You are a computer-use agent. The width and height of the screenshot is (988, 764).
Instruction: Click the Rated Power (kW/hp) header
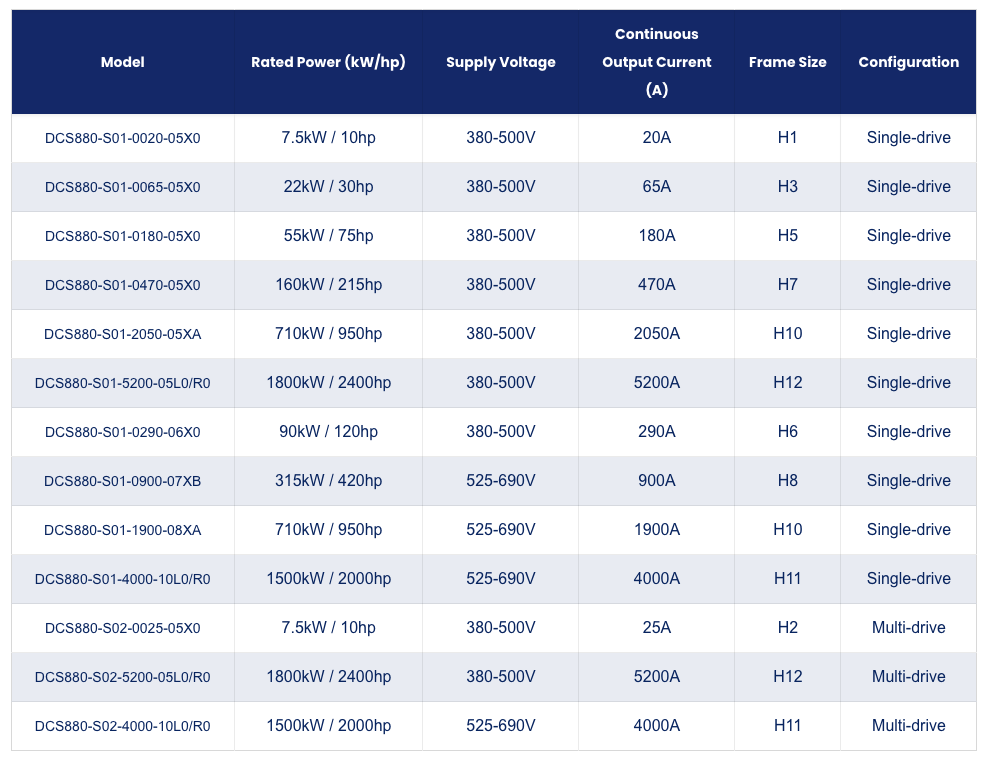pyautogui.click(x=328, y=62)
